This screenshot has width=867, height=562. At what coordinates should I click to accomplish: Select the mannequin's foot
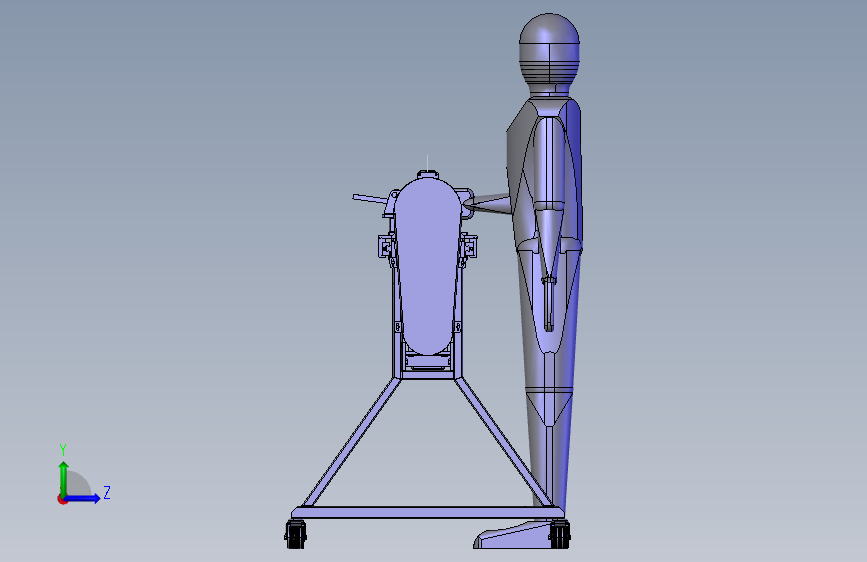(x=511, y=536)
